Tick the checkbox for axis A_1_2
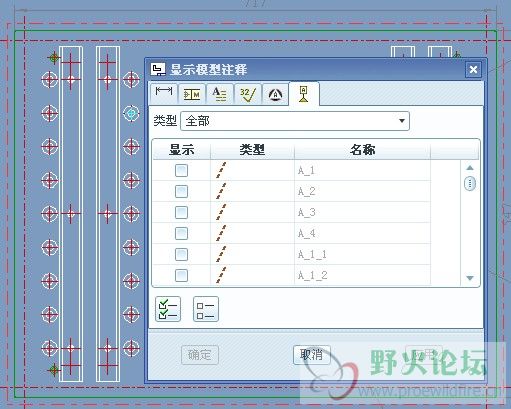This screenshot has height=409, width=511. click(181, 276)
